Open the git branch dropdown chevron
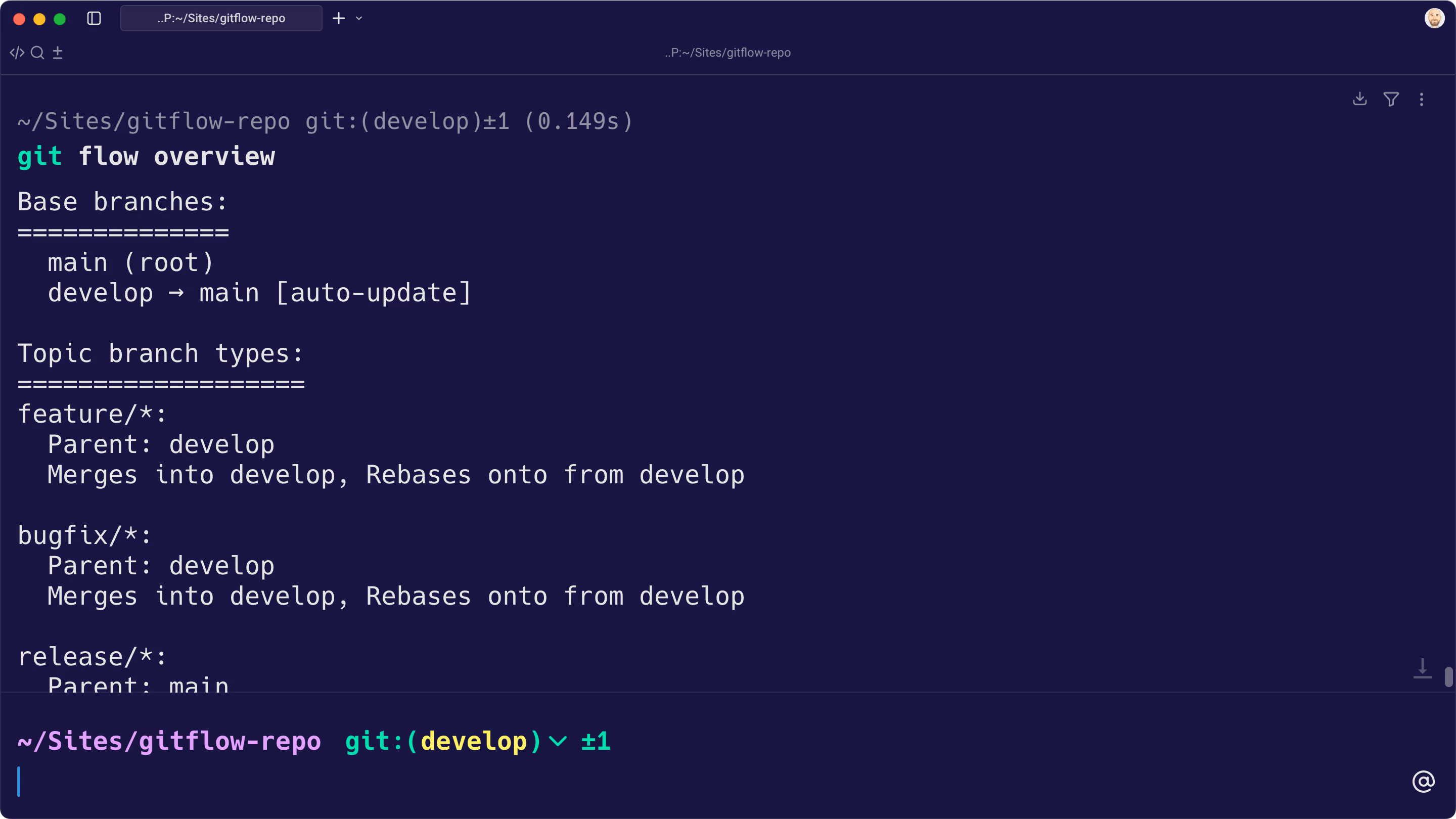The width and height of the screenshot is (1456, 819). (558, 741)
